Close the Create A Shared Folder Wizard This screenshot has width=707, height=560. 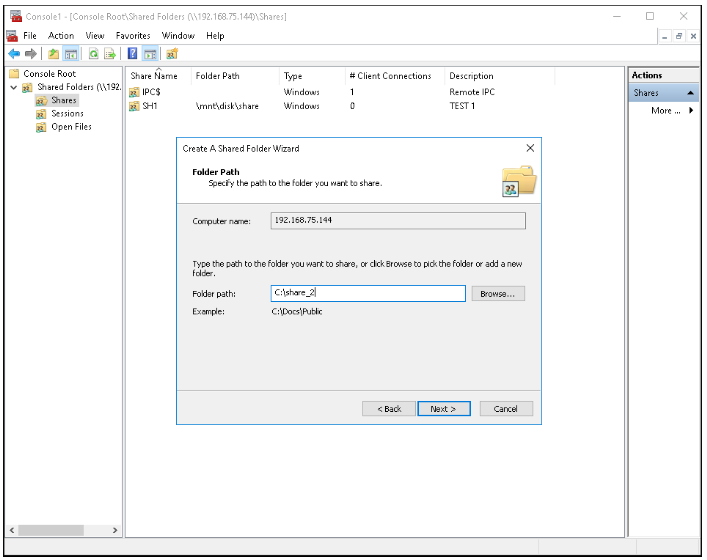pyautogui.click(x=530, y=148)
